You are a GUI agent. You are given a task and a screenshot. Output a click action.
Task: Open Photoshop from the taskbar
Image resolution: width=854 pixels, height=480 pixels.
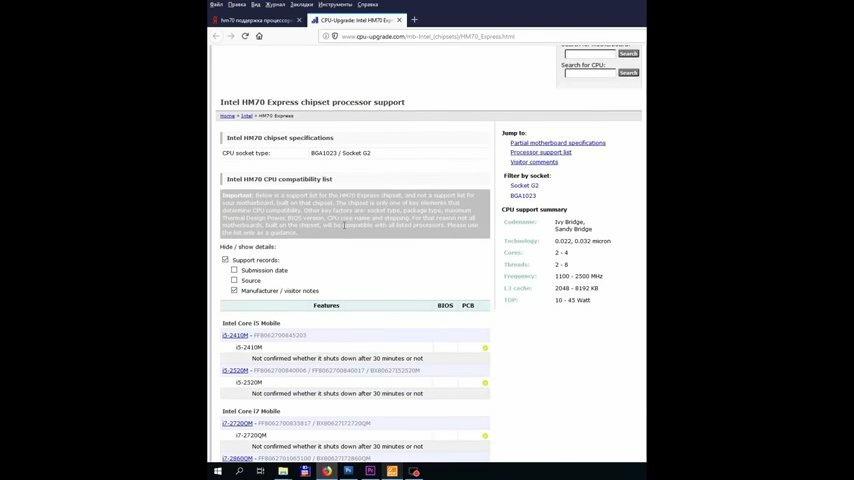[x=349, y=471]
